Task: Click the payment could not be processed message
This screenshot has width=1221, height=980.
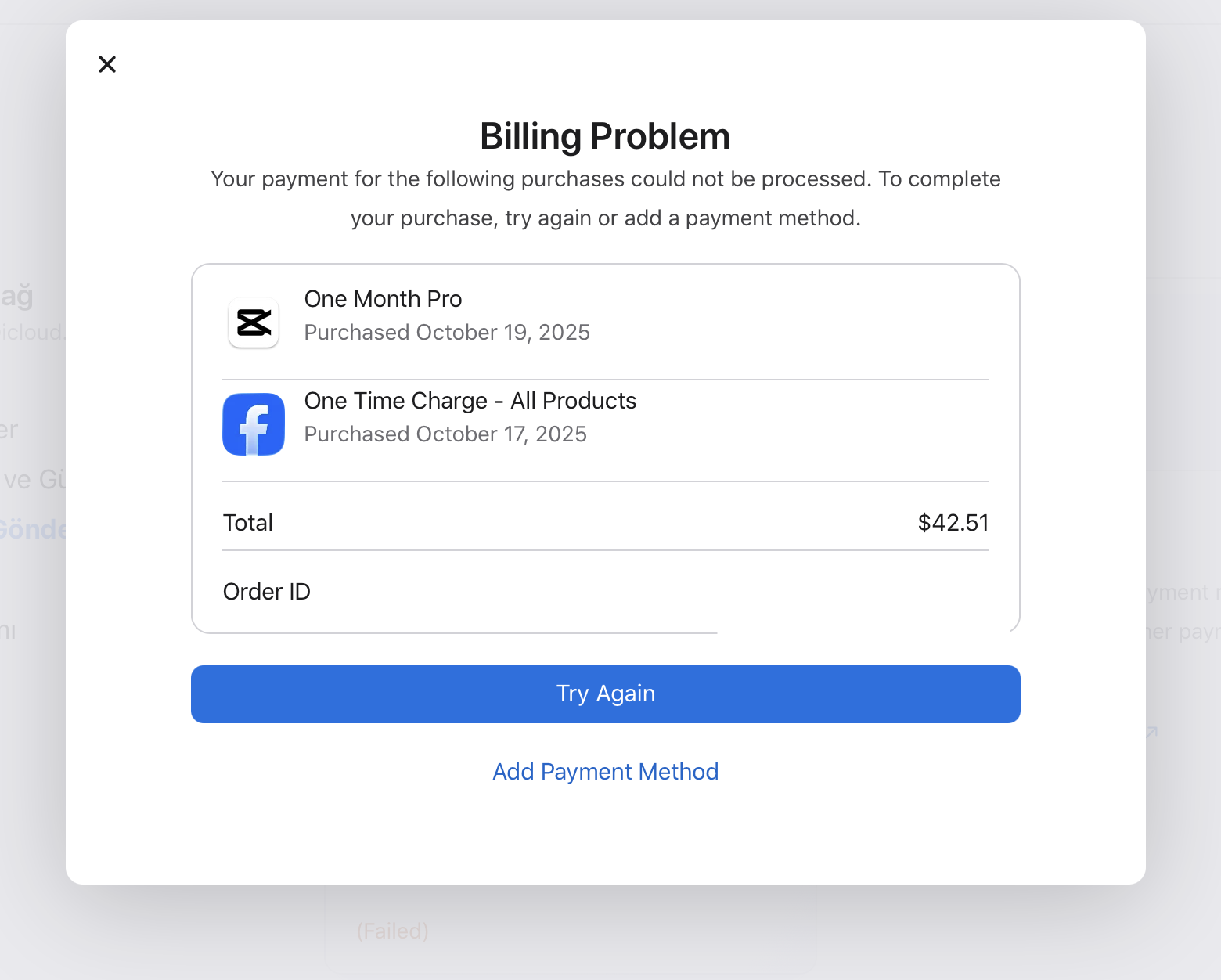Action: 605,198
